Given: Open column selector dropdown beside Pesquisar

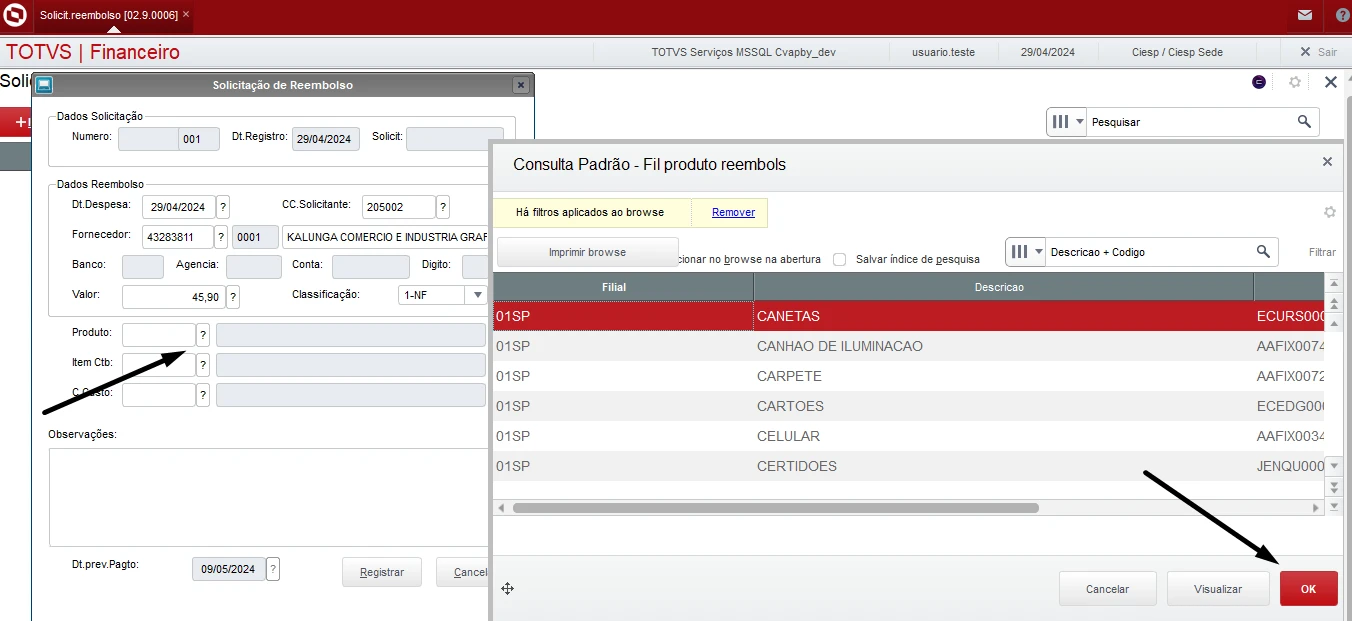Looking at the screenshot, I should tap(1067, 122).
